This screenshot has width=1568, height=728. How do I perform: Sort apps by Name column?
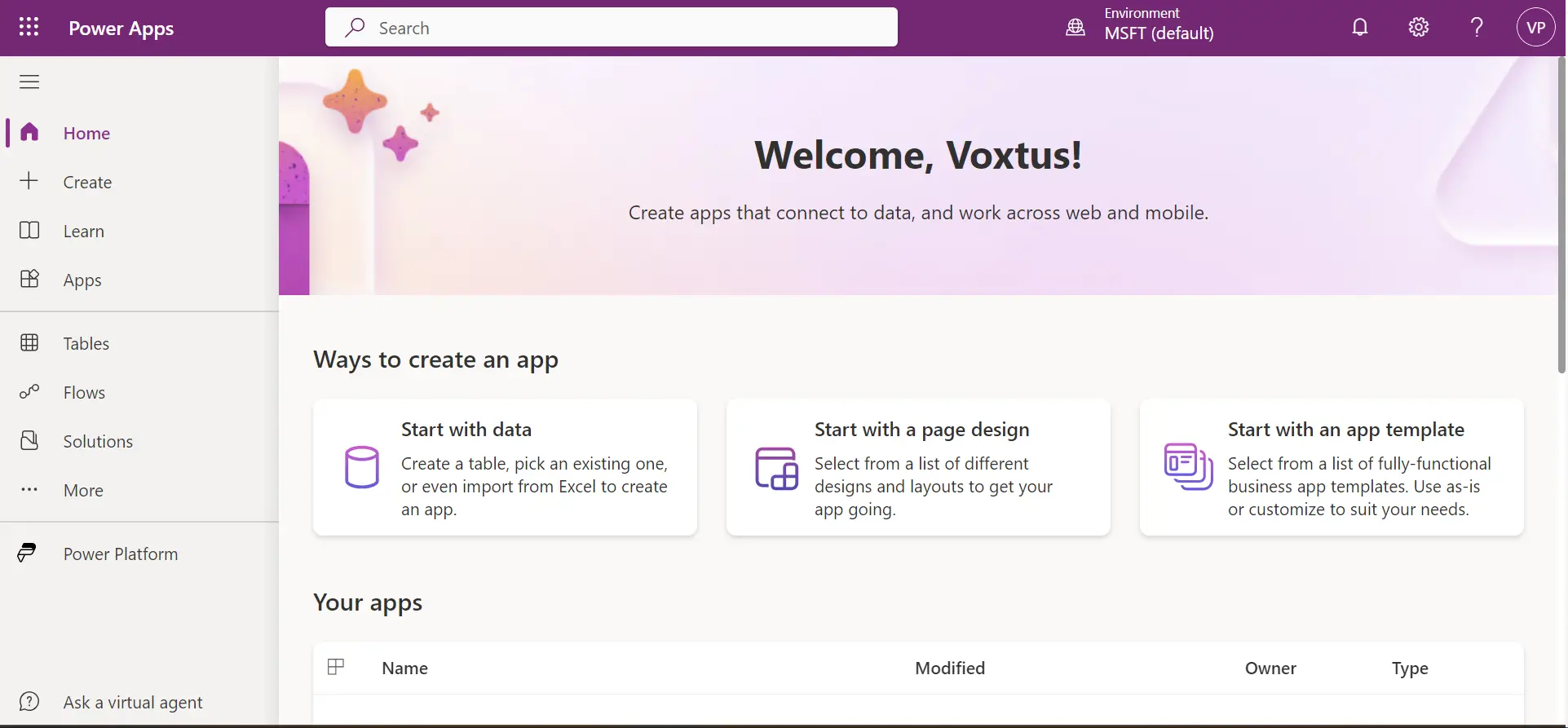tap(404, 668)
